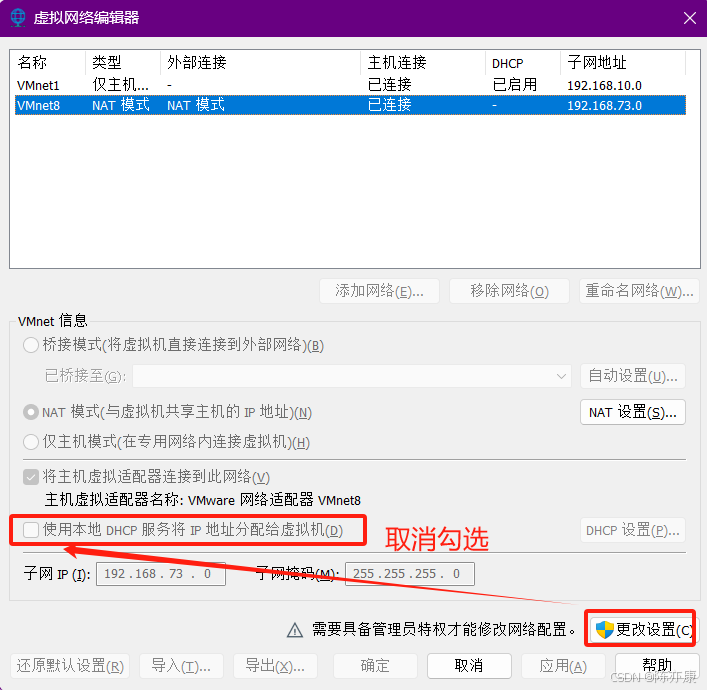
Task: Click the 重命名网络(W)... button
Action: [639, 291]
